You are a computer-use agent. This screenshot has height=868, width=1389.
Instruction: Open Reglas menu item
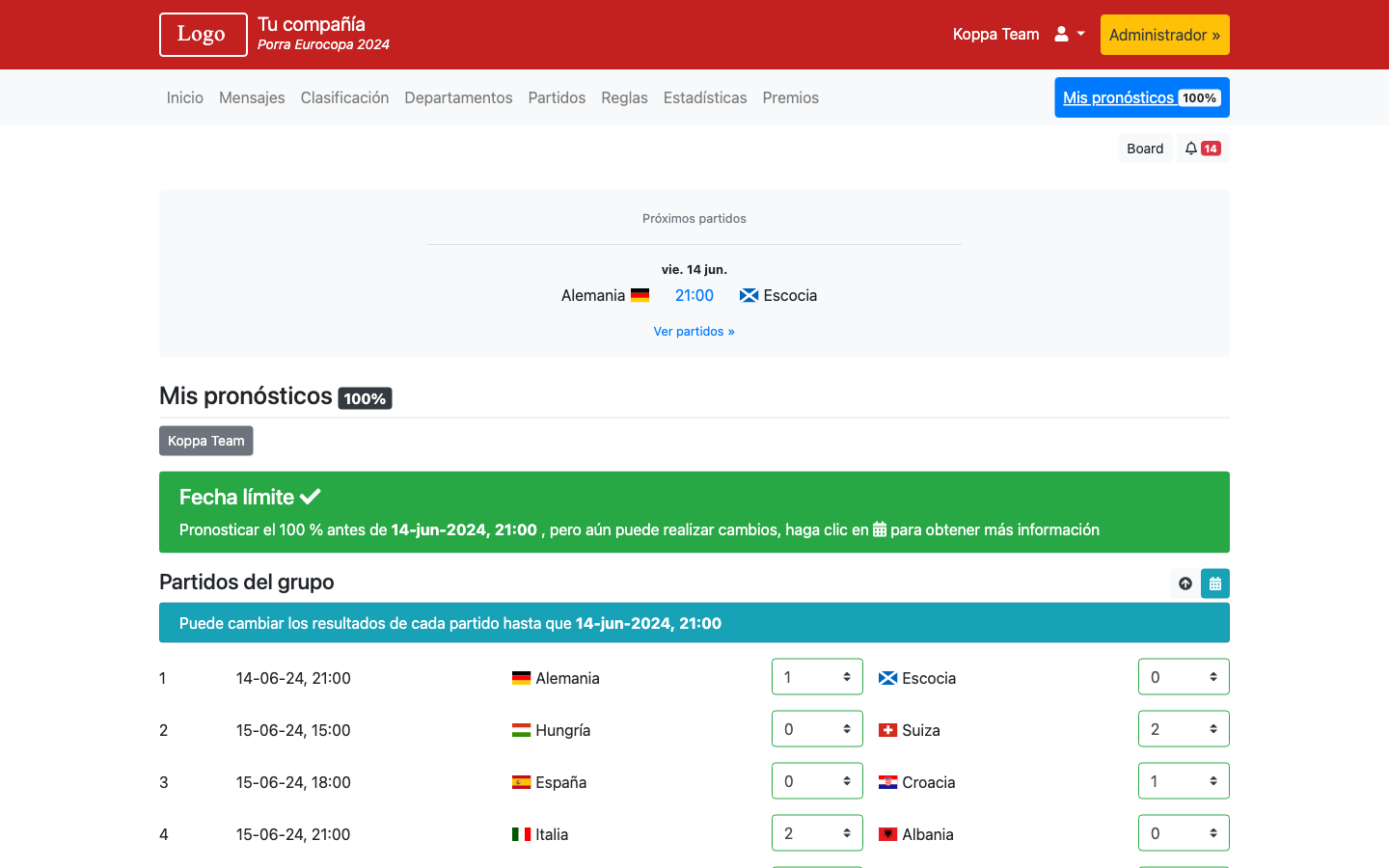[x=624, y=97]
